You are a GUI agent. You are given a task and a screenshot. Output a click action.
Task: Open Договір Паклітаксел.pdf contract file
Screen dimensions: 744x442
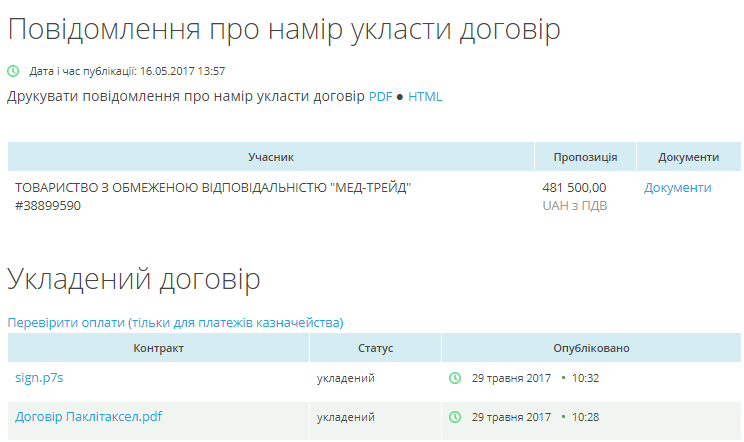click(x=88, y=416)
